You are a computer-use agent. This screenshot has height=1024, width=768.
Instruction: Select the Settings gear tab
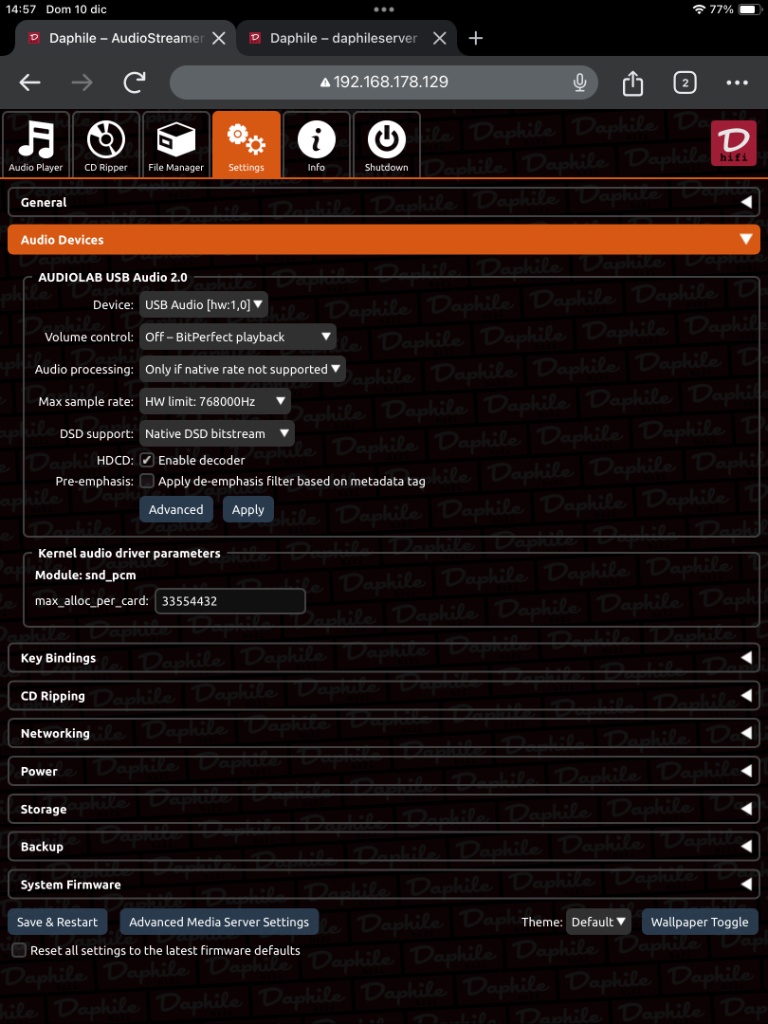(246, 144)
